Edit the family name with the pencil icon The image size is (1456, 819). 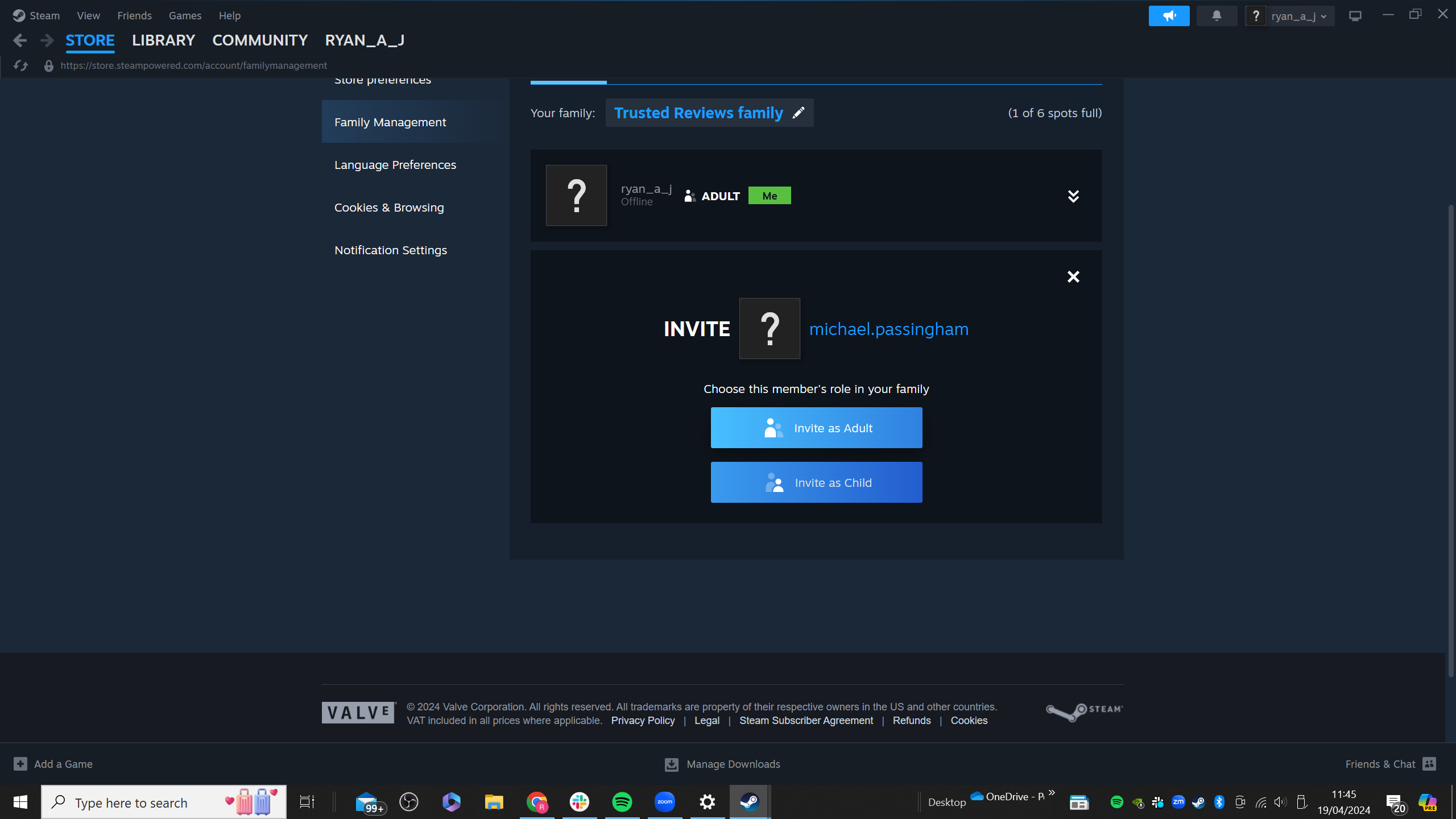click(x=799, y=113)
